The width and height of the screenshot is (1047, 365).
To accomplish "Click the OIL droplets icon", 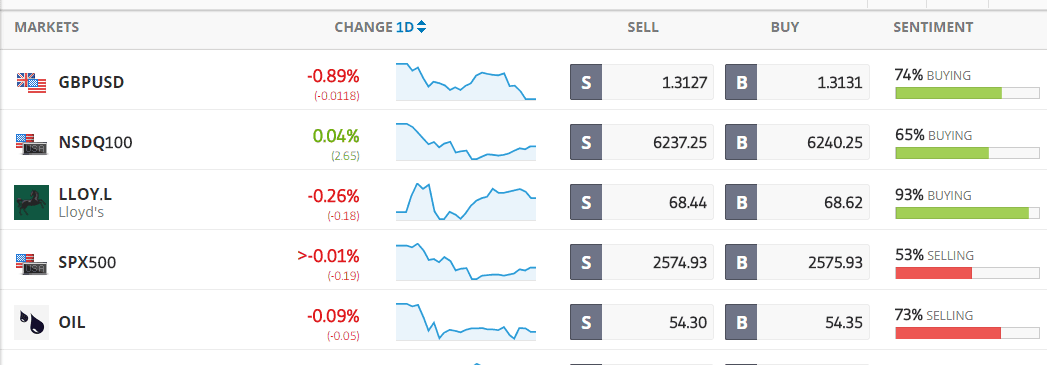I will [31, 322].
